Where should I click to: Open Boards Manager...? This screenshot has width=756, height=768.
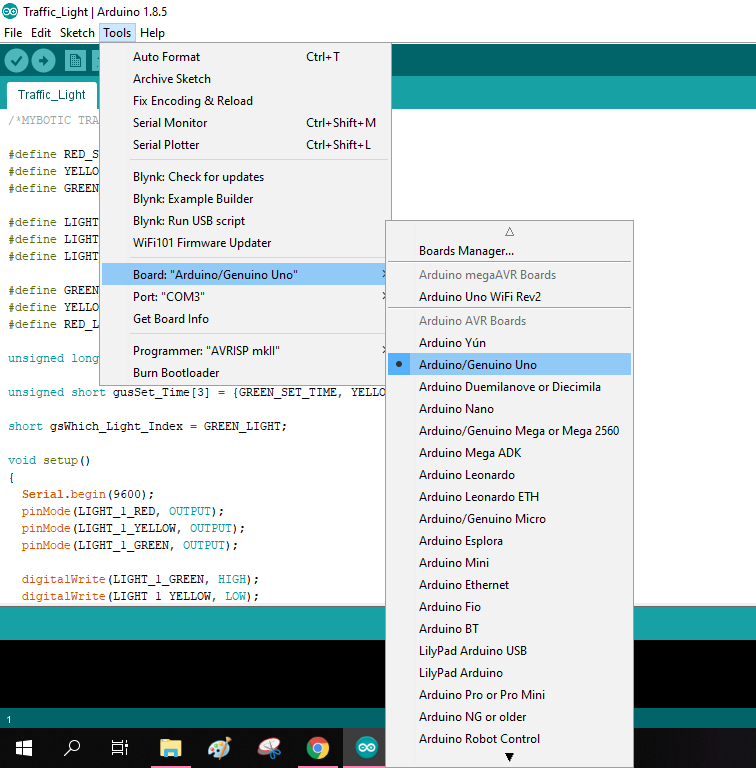509,251
